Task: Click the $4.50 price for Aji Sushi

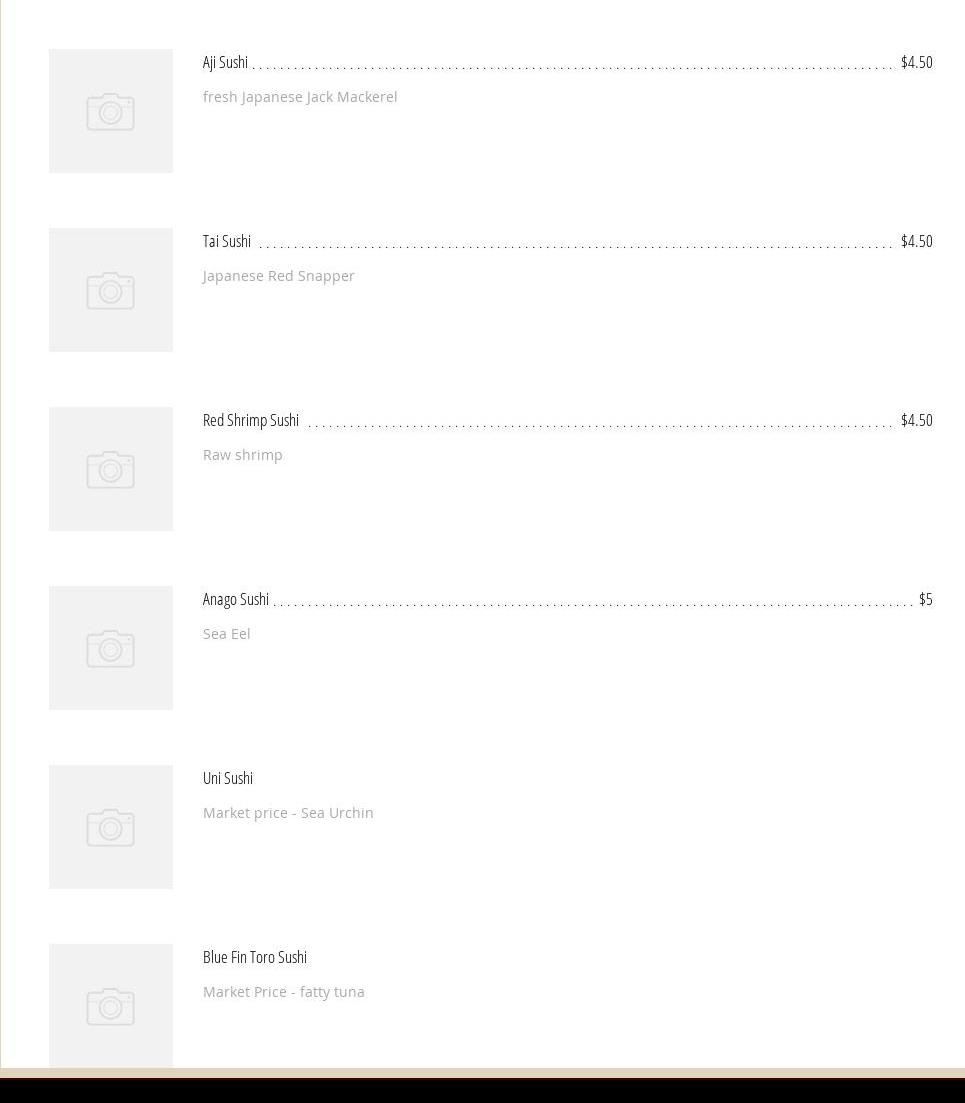Action: [916, 62]
